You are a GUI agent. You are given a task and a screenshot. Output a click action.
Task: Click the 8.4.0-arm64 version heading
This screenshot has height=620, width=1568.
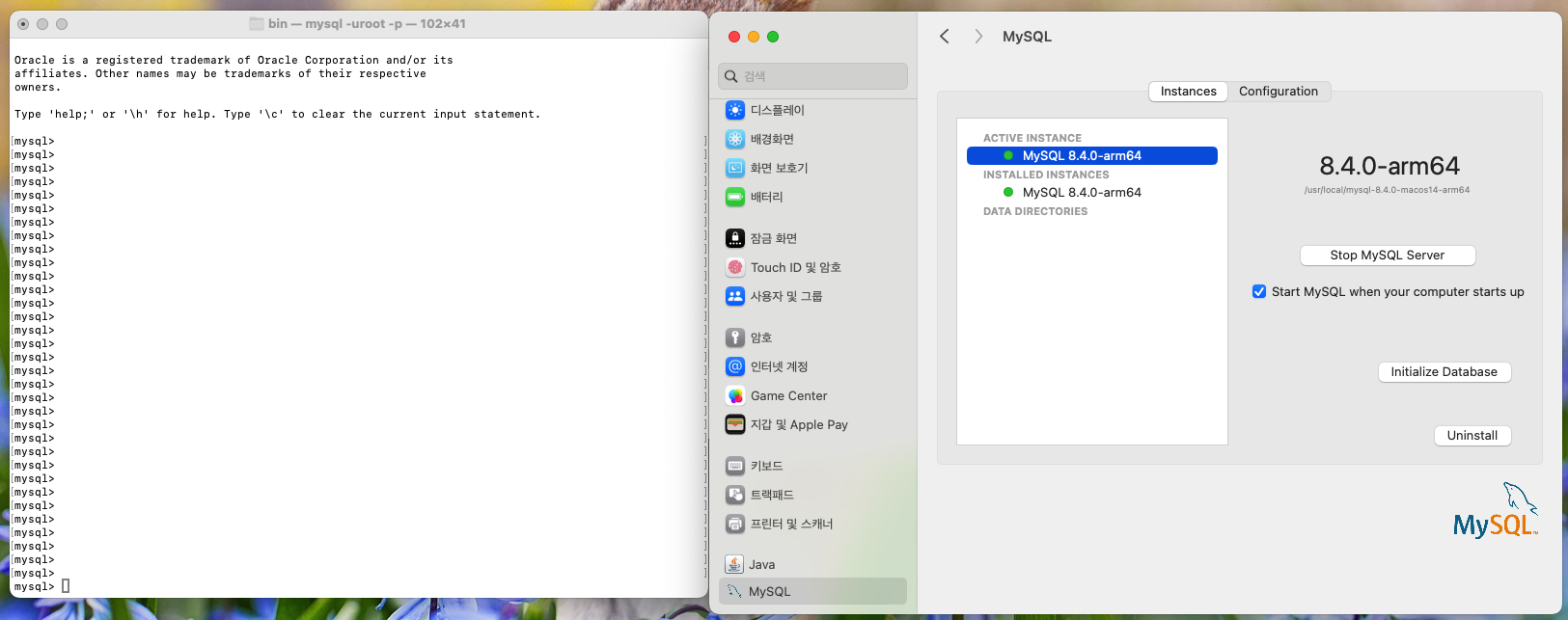[x=1389, y=166]
